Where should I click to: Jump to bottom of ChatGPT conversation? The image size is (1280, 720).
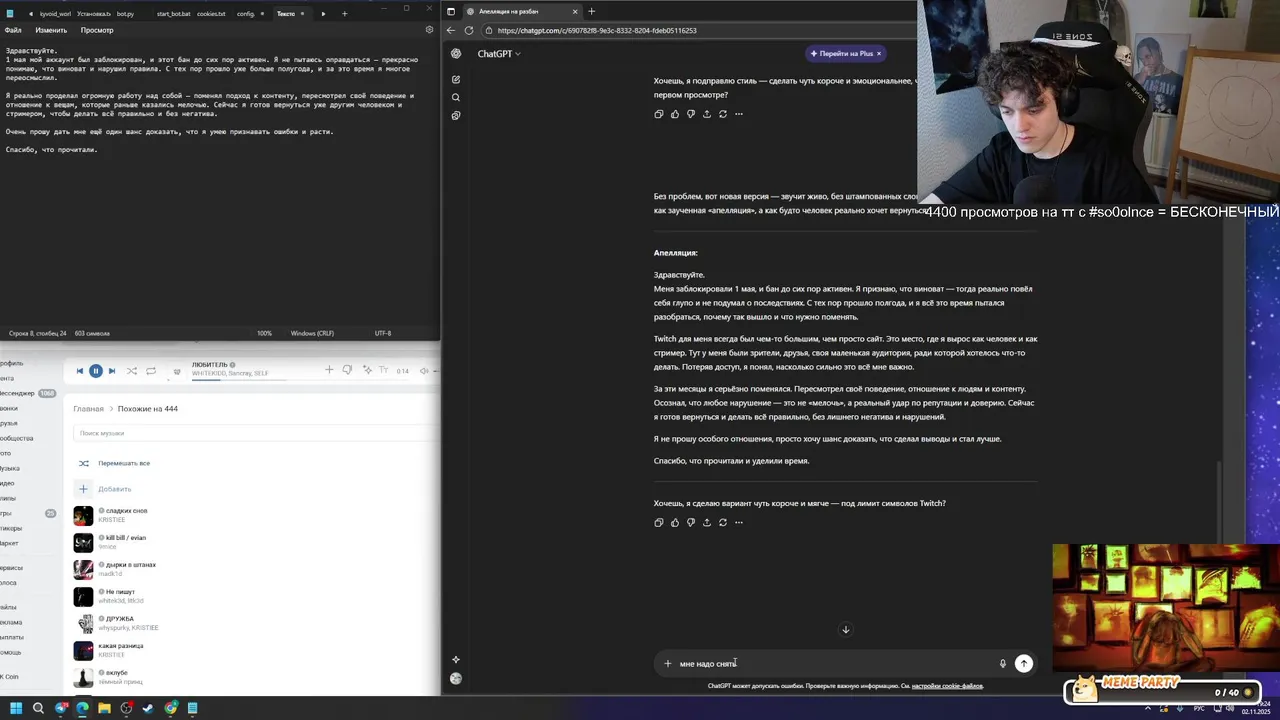point(845,630)
